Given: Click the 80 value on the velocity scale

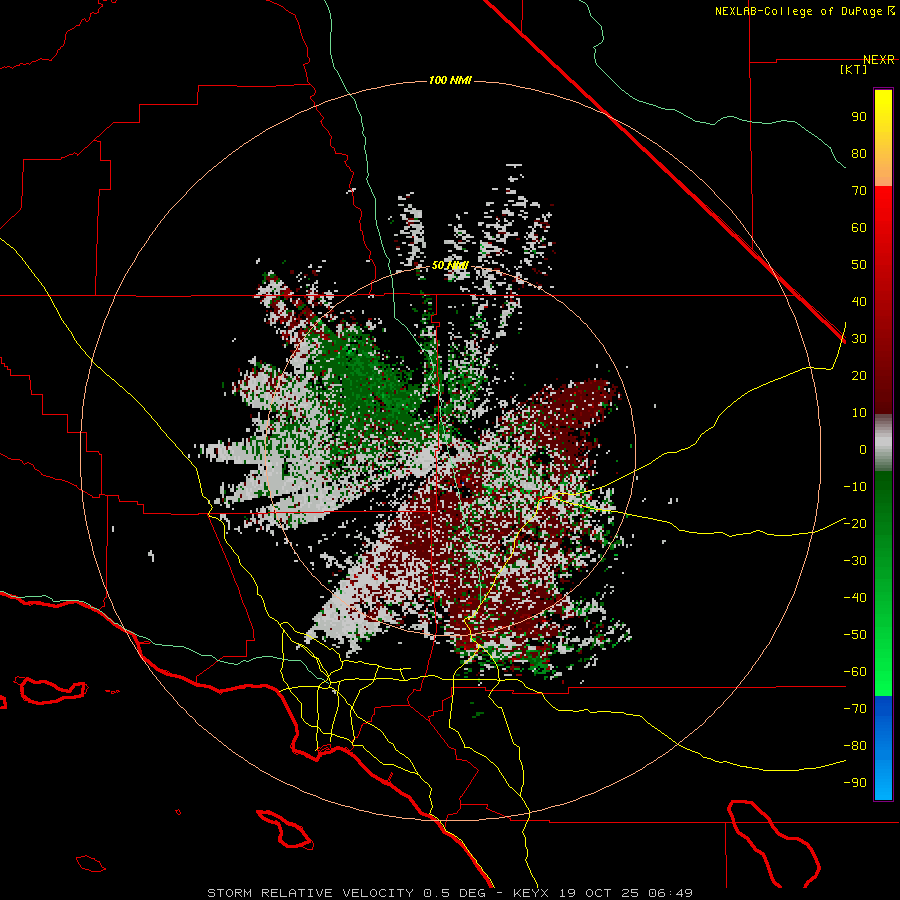Looking at the screenshot, I should tap(859, 153).
